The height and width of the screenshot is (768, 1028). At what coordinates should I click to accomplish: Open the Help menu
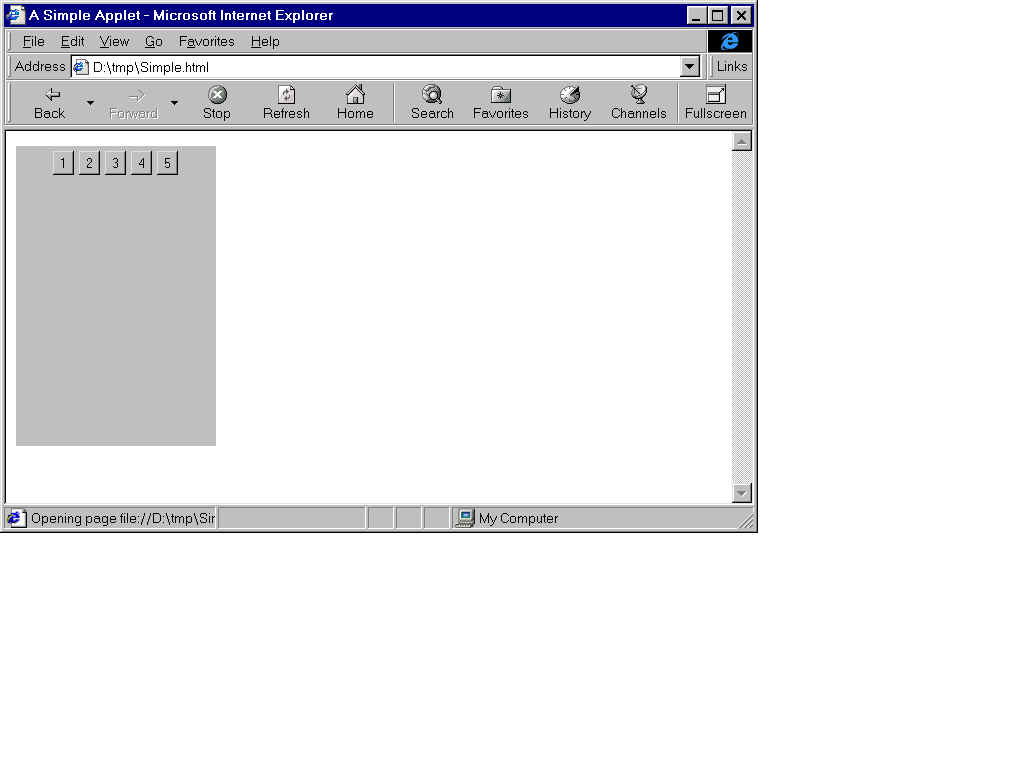click(265, 41)
